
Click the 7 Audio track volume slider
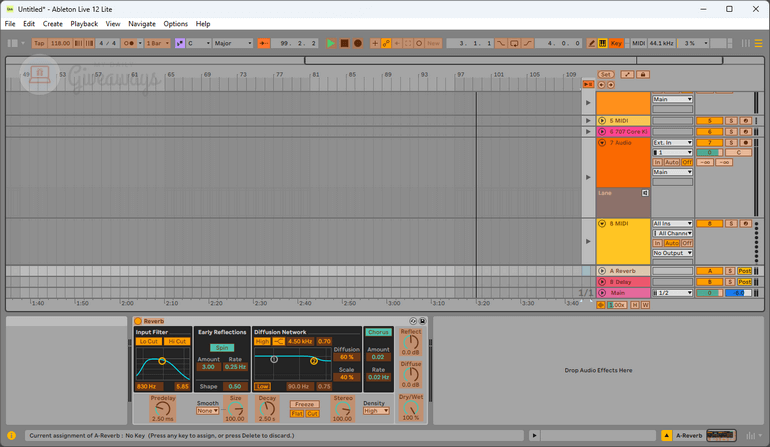709,152
